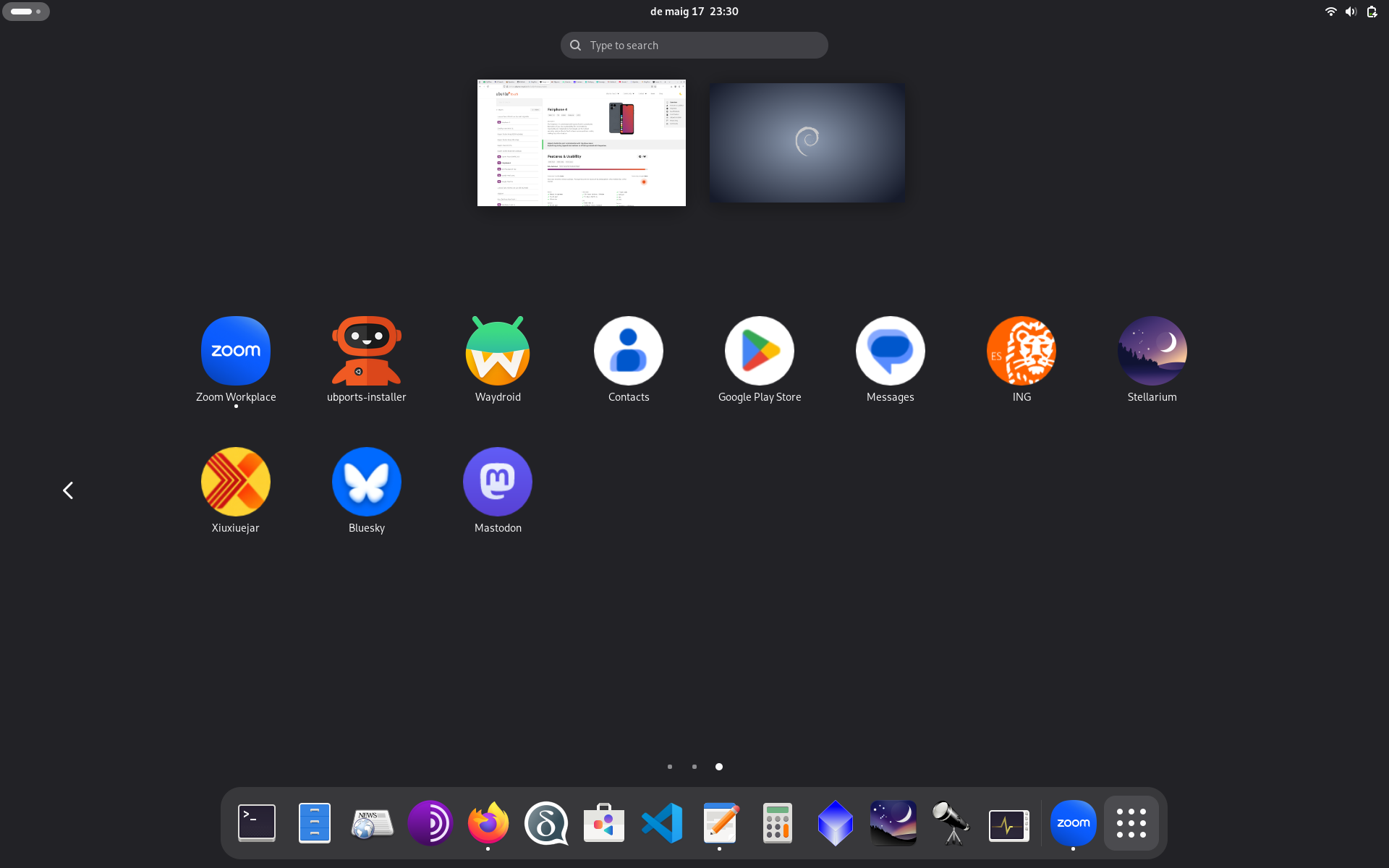Open Stellarium from the app grid
This screenshot has width=1389, height=868.
point(1152,359)
